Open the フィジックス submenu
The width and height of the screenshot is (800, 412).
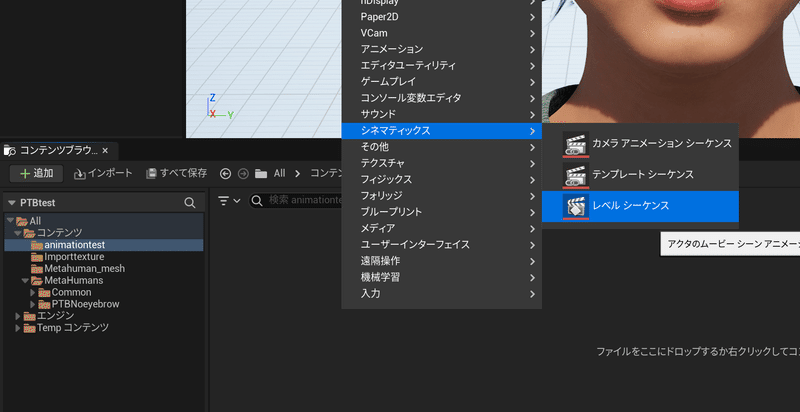[441, 180]
